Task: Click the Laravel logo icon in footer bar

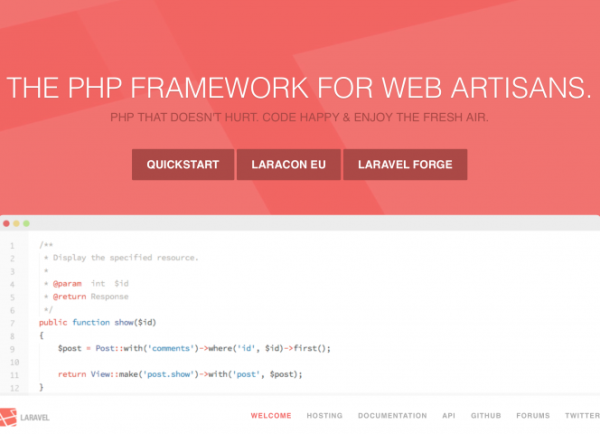Action: pyautogui.click(x=9, y=415)
